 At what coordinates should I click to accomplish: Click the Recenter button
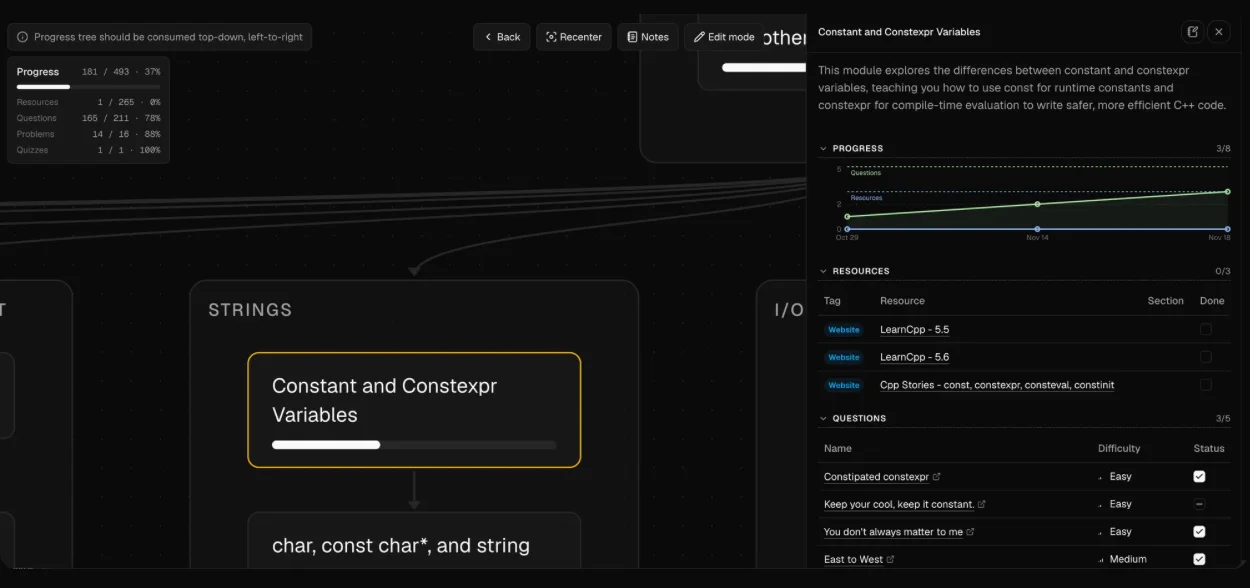pos(574,37)
